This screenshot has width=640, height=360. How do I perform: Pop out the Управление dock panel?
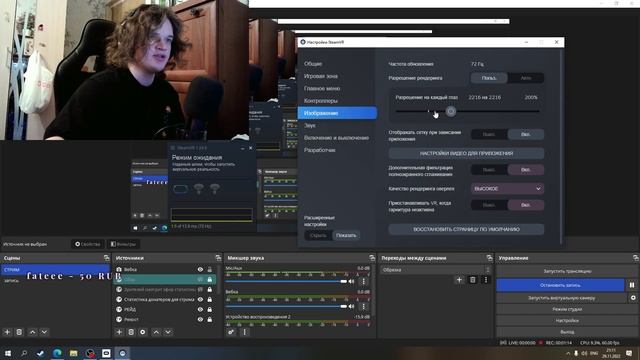tap(636, 258)
